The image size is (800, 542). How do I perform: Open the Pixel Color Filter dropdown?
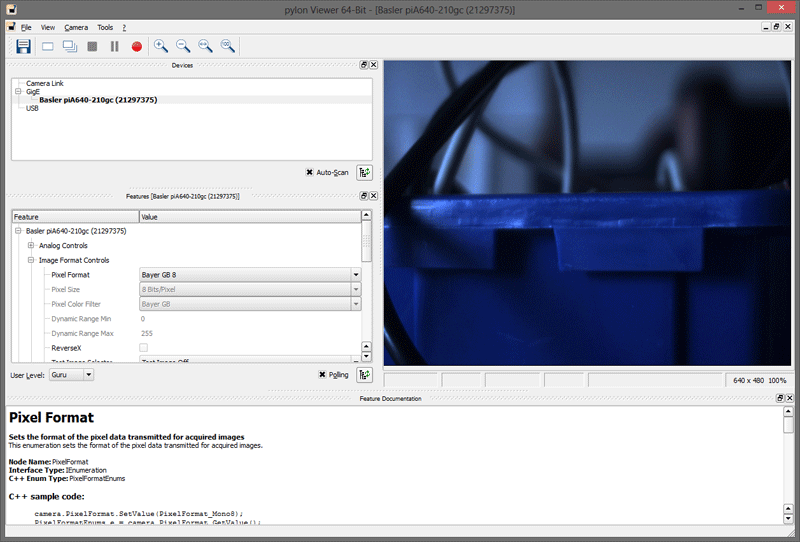356,304
